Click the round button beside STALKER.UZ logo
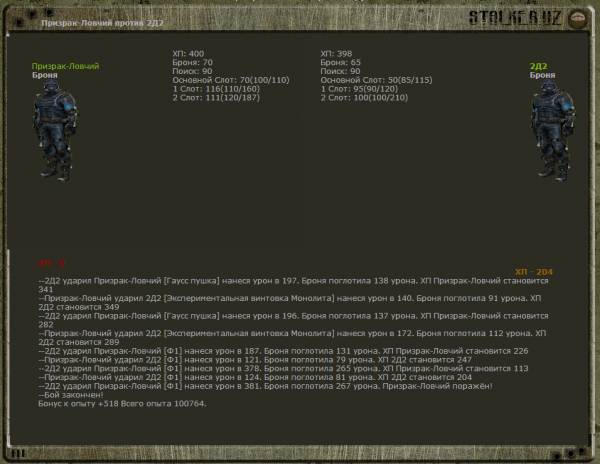The width and height of the screenshot is (600, 464). (579, 19)
